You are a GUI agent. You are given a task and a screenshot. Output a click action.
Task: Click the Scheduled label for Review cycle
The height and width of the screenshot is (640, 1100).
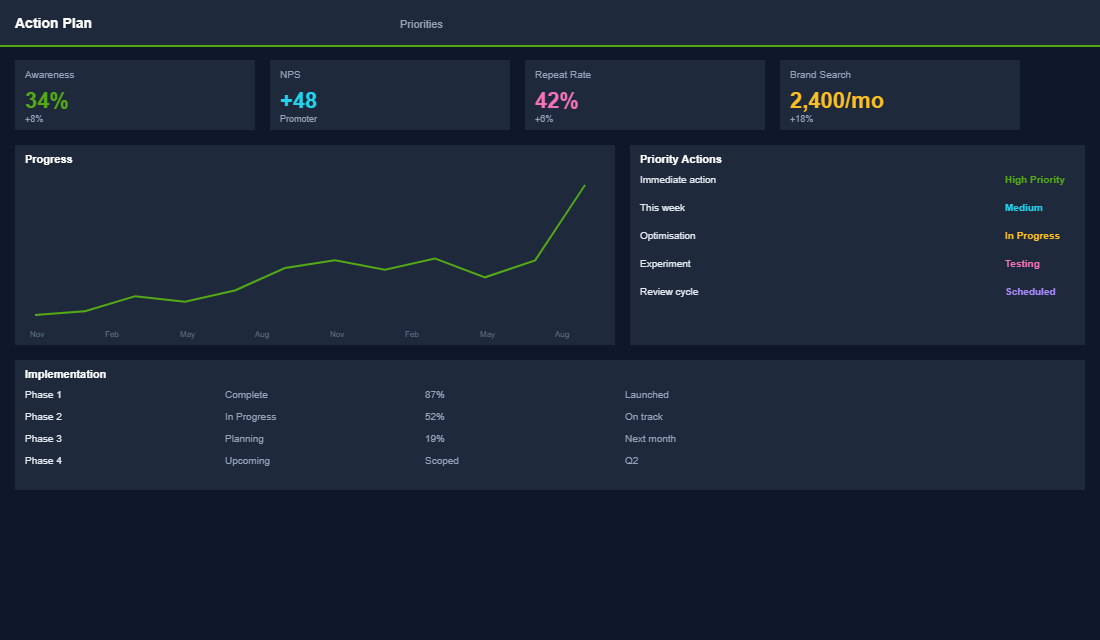click(1030, 291)
